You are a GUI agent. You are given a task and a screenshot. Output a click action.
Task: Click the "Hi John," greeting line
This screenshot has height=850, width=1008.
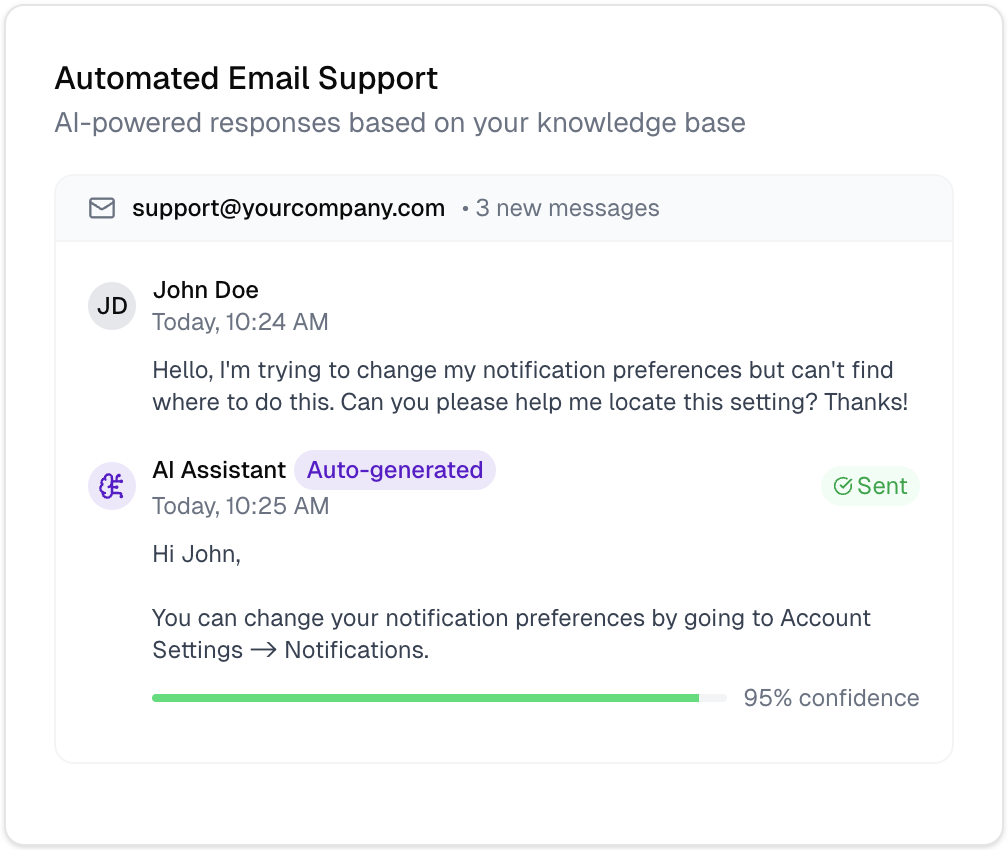(196, 553)
